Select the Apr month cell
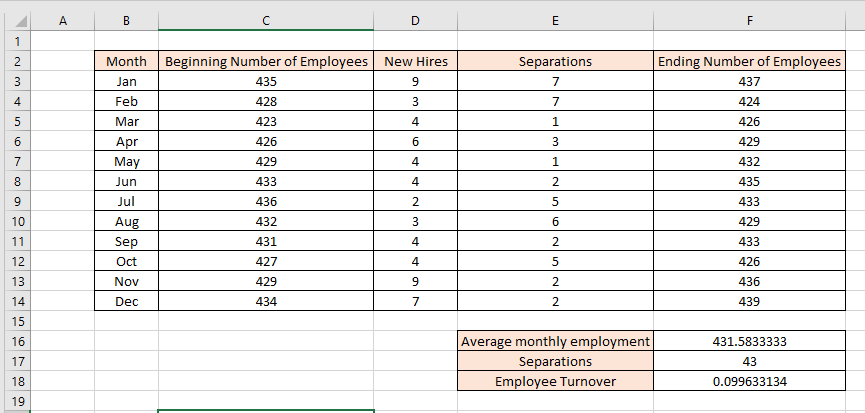 click(x=126, y=141)
